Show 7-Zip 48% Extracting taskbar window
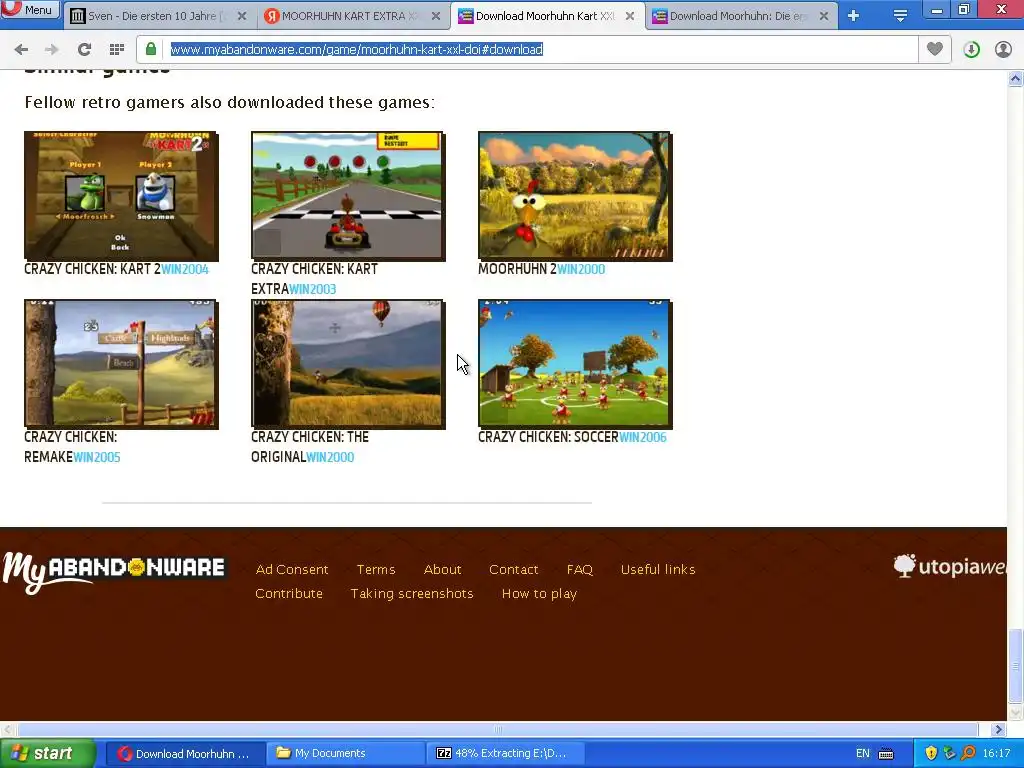 pyautogui.click(x=505, y=754)
